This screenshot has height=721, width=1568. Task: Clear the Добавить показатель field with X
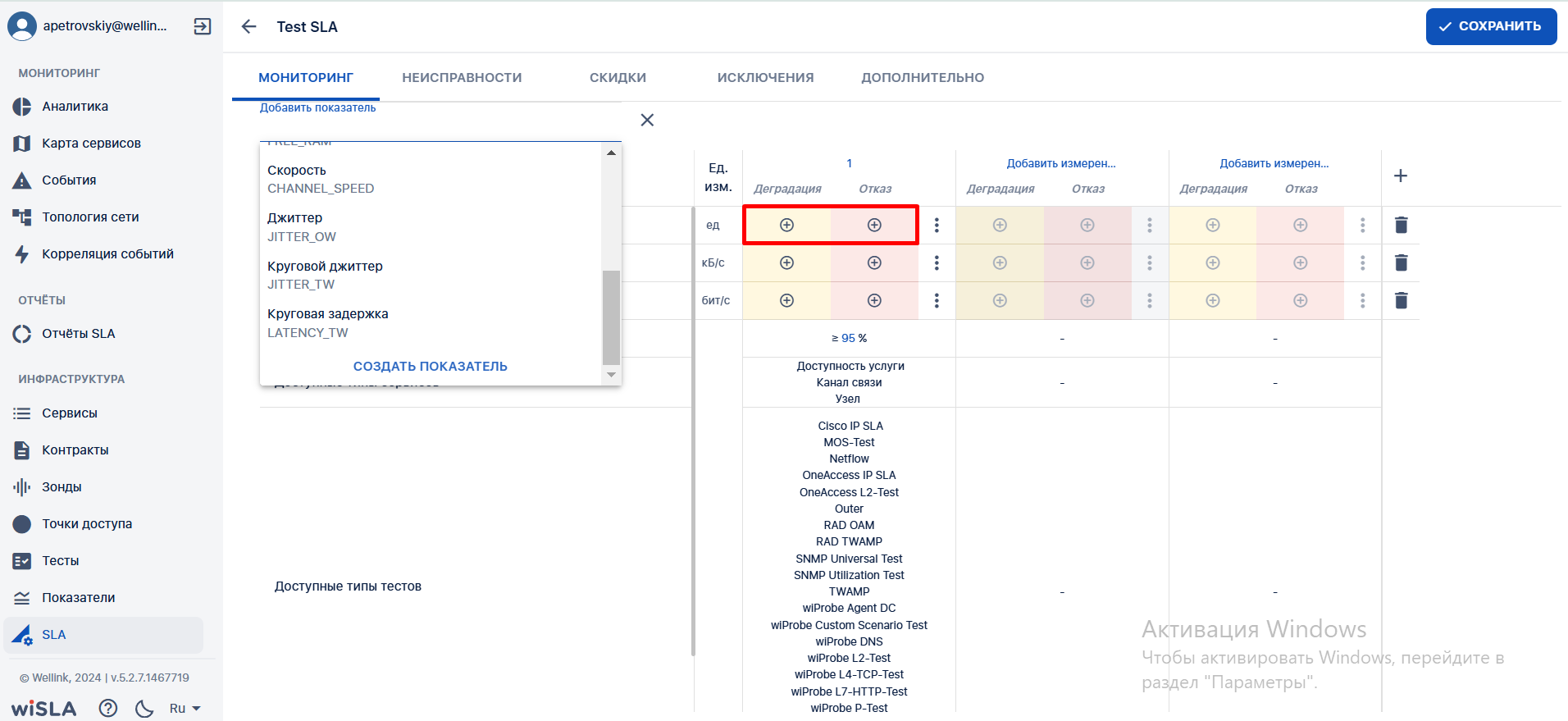pyautogui.click(x=647, y=121)
